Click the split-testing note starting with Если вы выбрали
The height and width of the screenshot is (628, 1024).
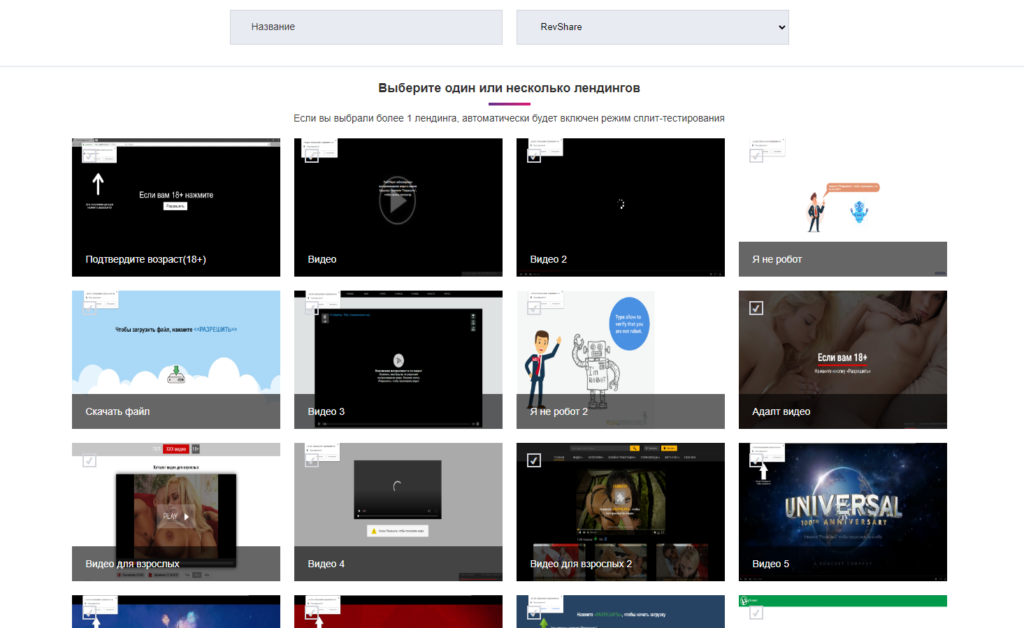click(509, 118)
